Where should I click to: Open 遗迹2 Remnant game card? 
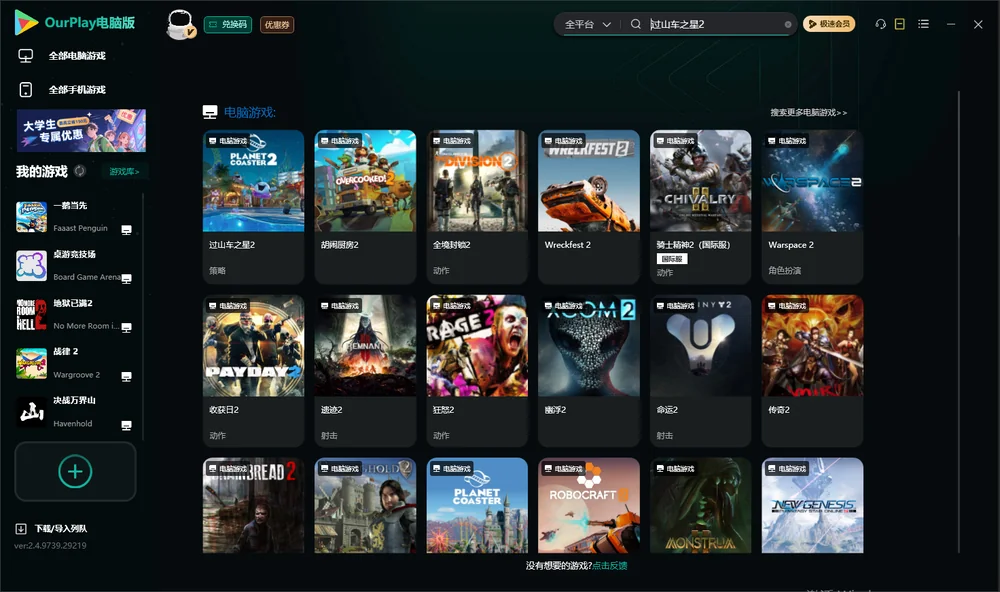(x=365, y=371)
